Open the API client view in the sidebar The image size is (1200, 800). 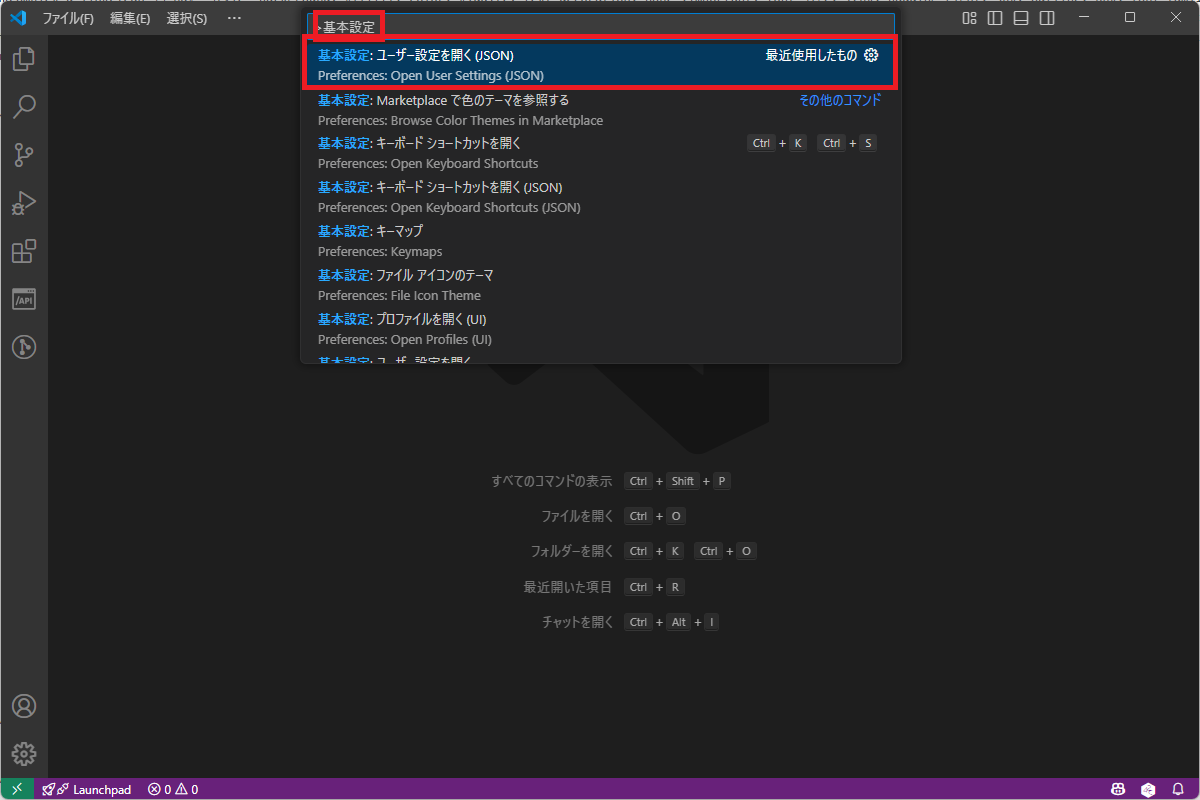(23, 298)
